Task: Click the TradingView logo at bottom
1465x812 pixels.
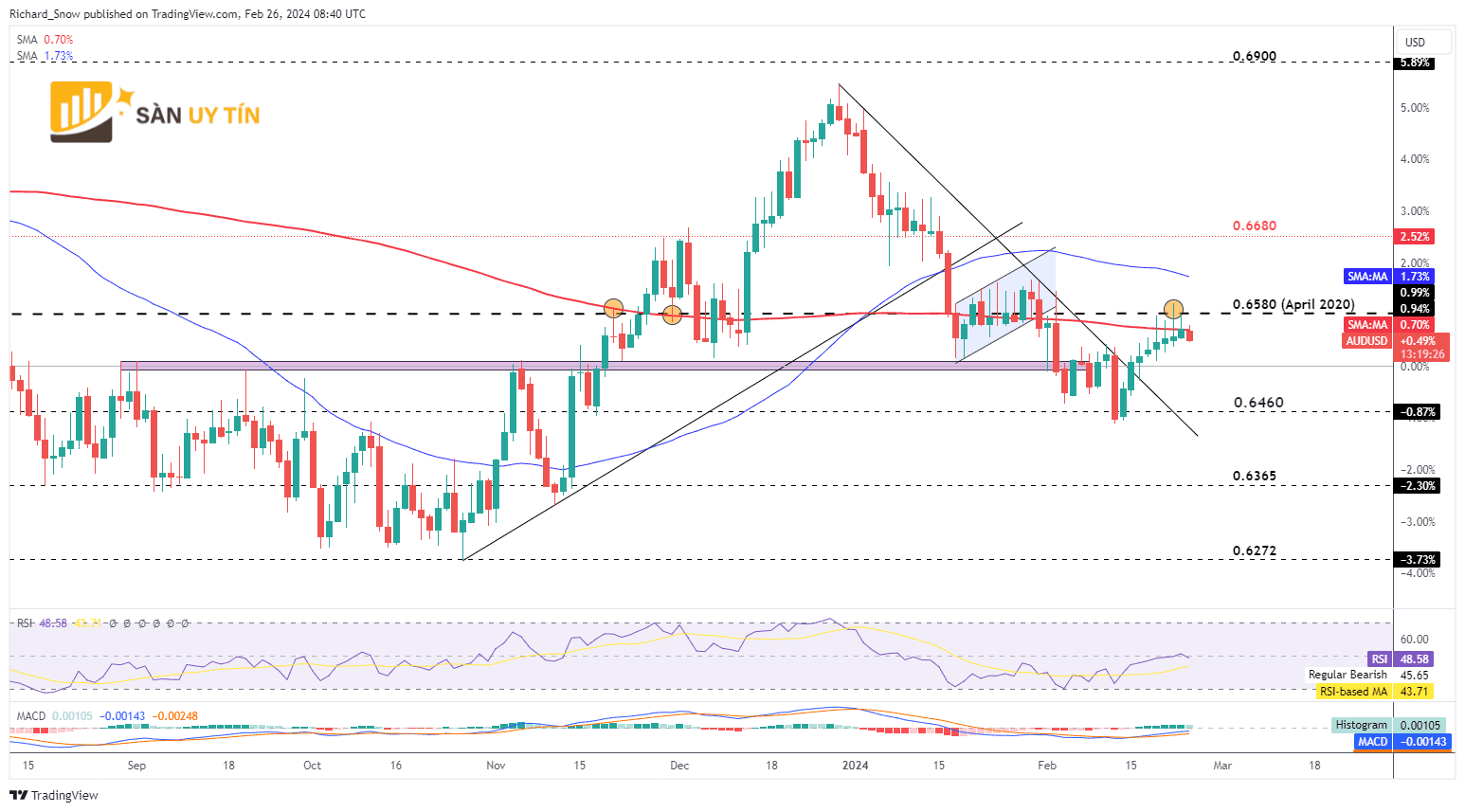Action: 54,795
